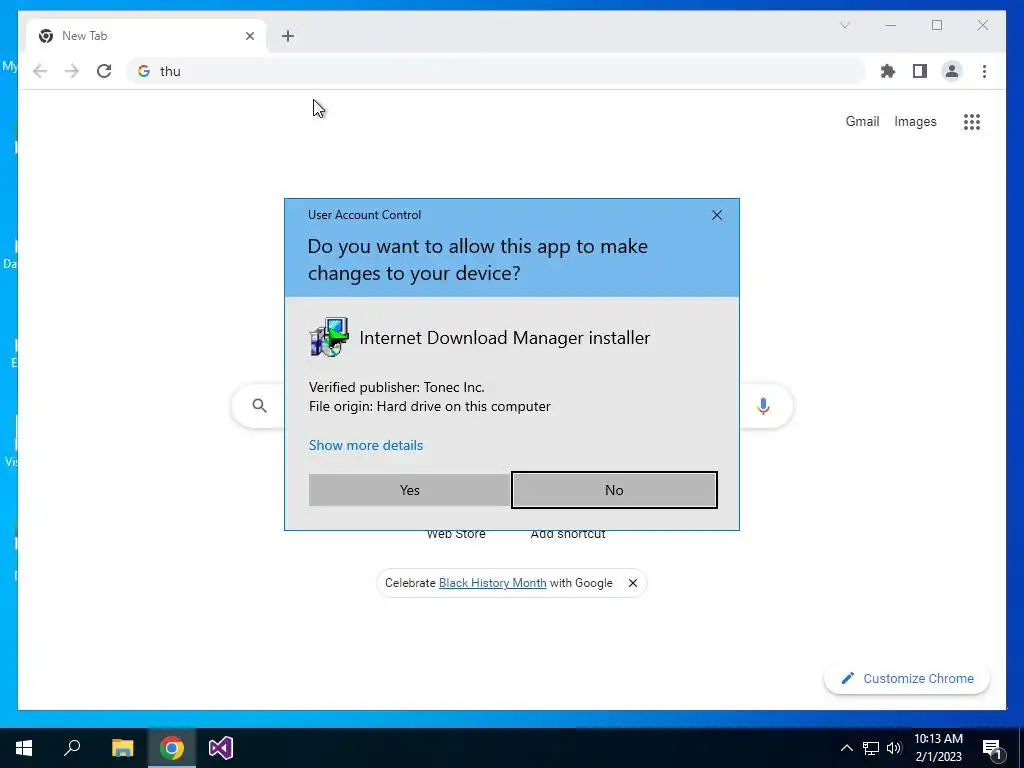This screenshot has height=768, width=1024.
Task: Click the Chrome forward arrow
Action: pyautogui.click(x=72, y=71)
